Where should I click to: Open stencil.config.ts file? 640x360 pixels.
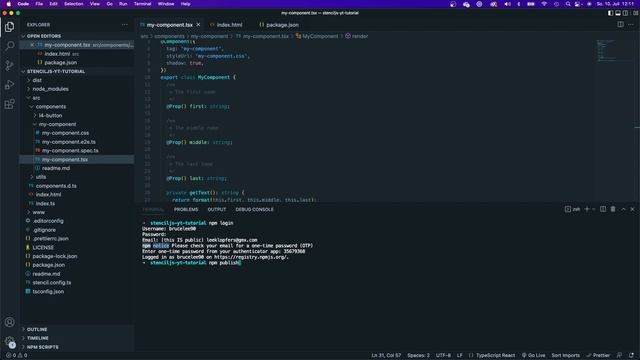(x=51, y=282)
